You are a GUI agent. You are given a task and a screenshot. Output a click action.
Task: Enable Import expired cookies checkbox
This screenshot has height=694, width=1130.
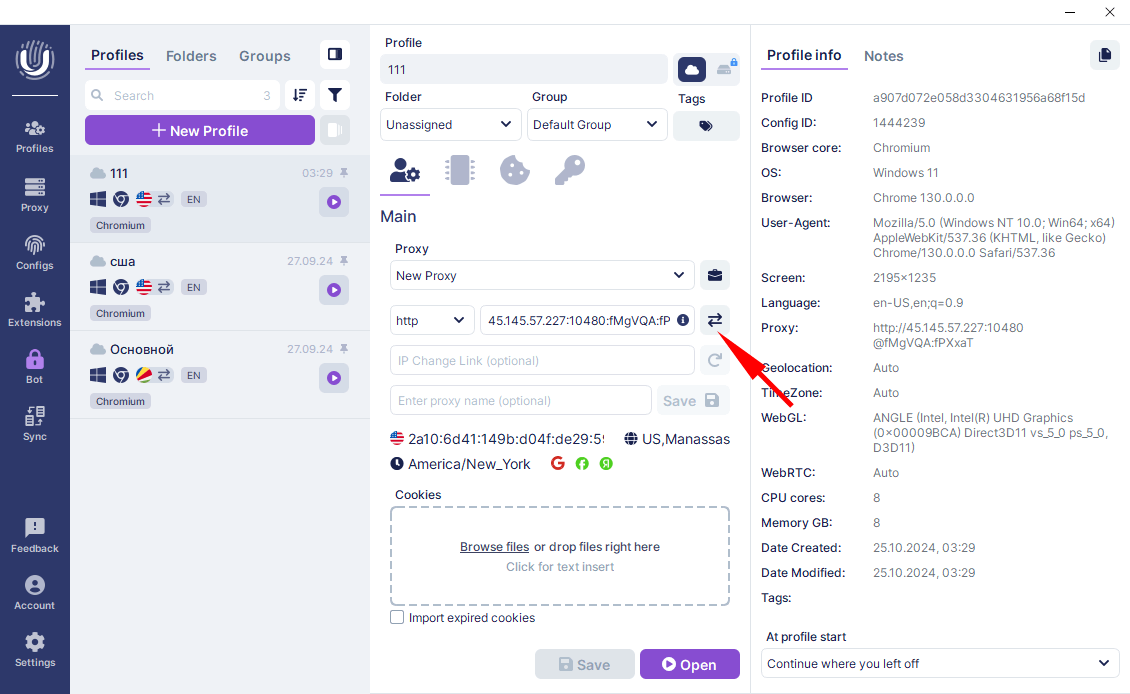397,618
